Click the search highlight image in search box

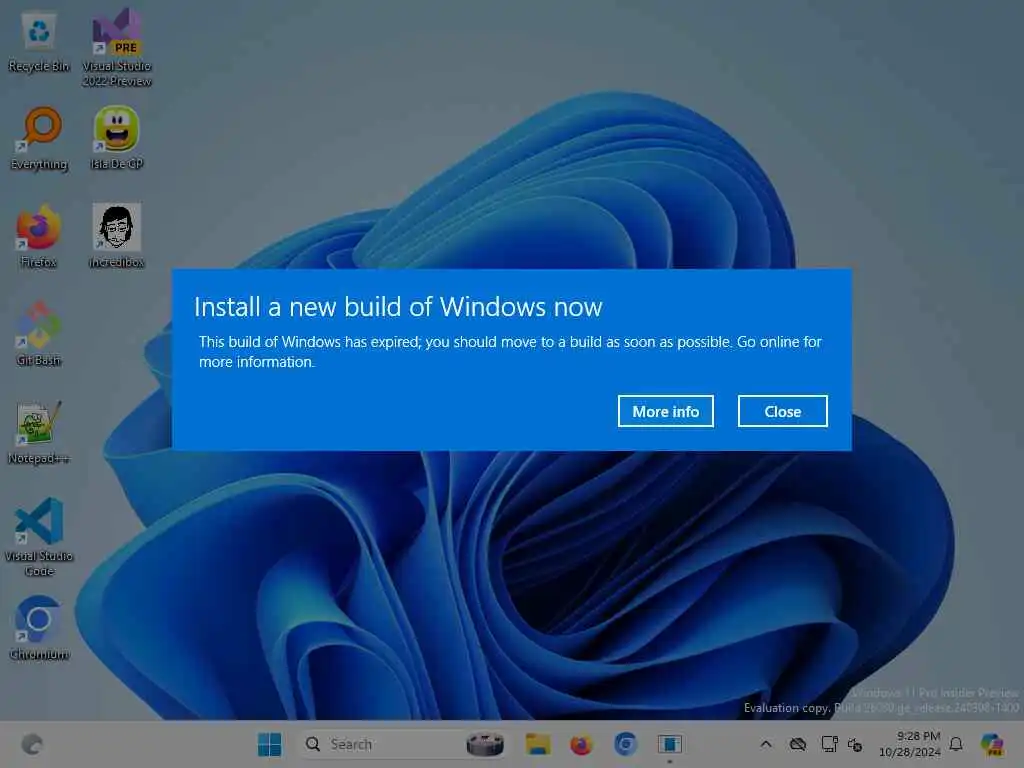[485, 744]
